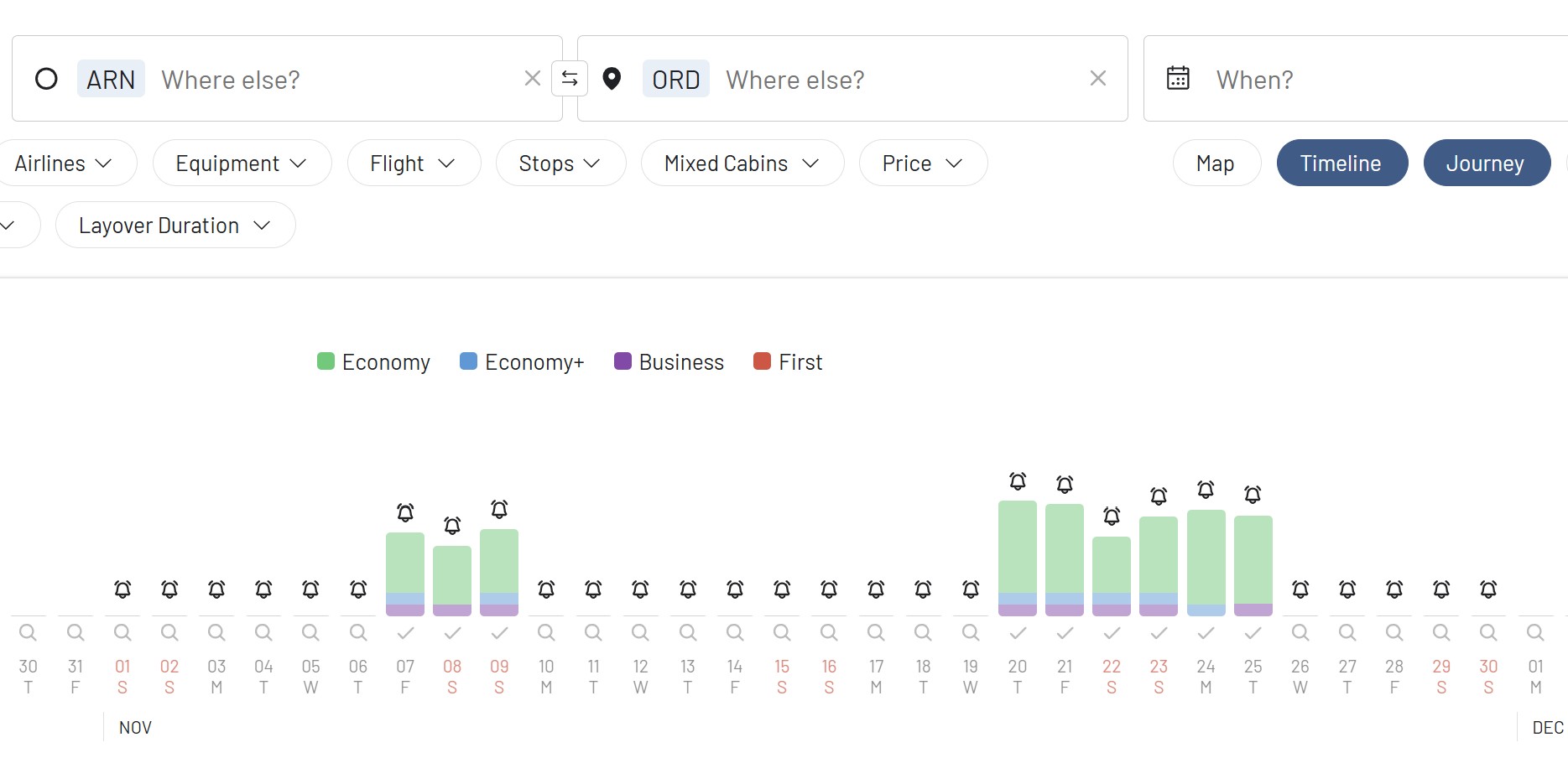This screenshot has width=1568, height=758.
Task: Toggle the Timeline view button
Action: pyautogui.click(x=1341, y=164)
